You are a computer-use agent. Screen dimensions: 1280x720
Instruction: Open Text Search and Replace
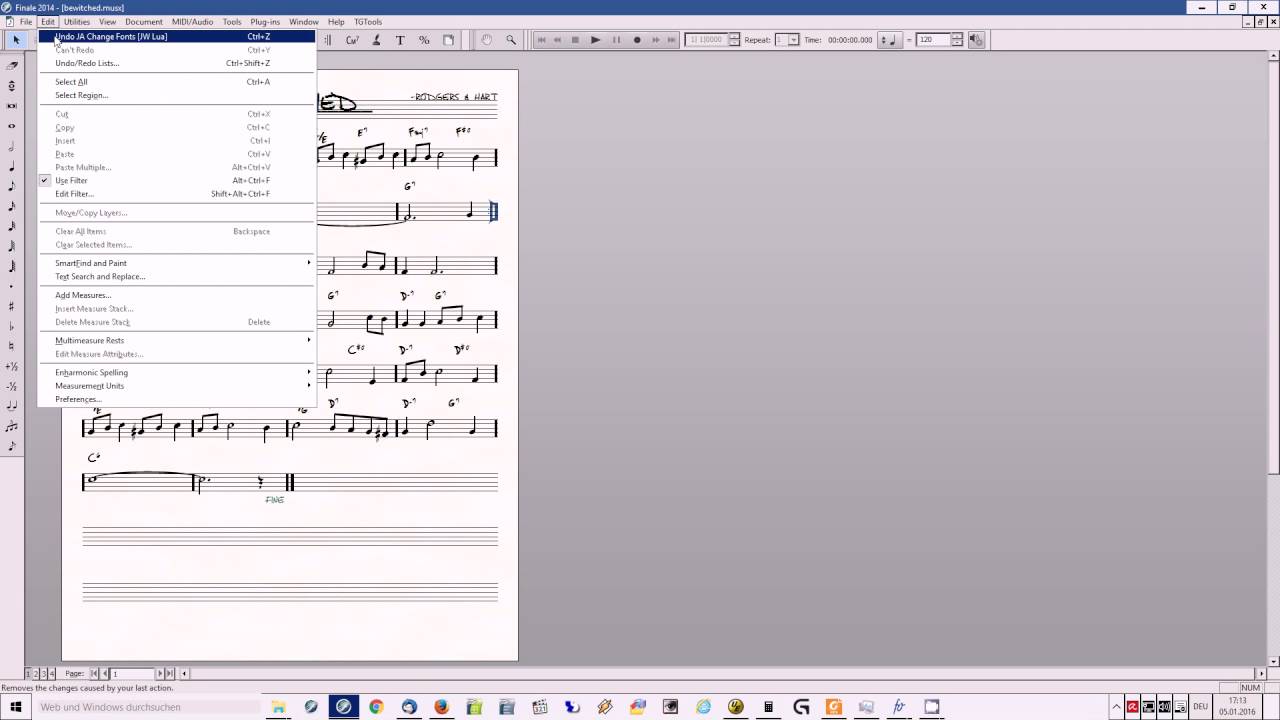click(x=176, y=277)
